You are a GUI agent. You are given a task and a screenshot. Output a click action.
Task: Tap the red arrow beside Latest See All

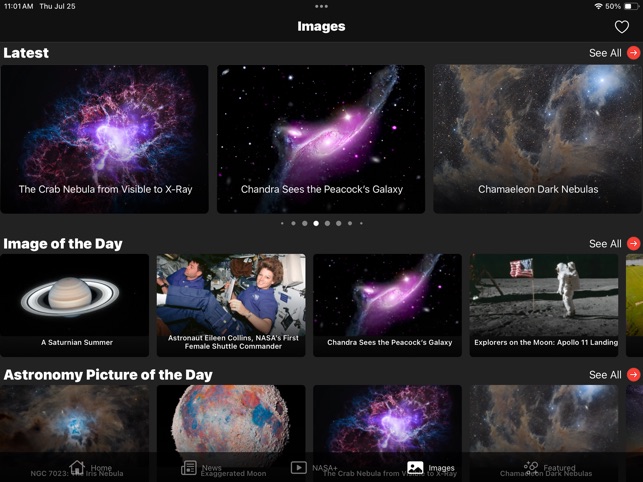[634, 53]
